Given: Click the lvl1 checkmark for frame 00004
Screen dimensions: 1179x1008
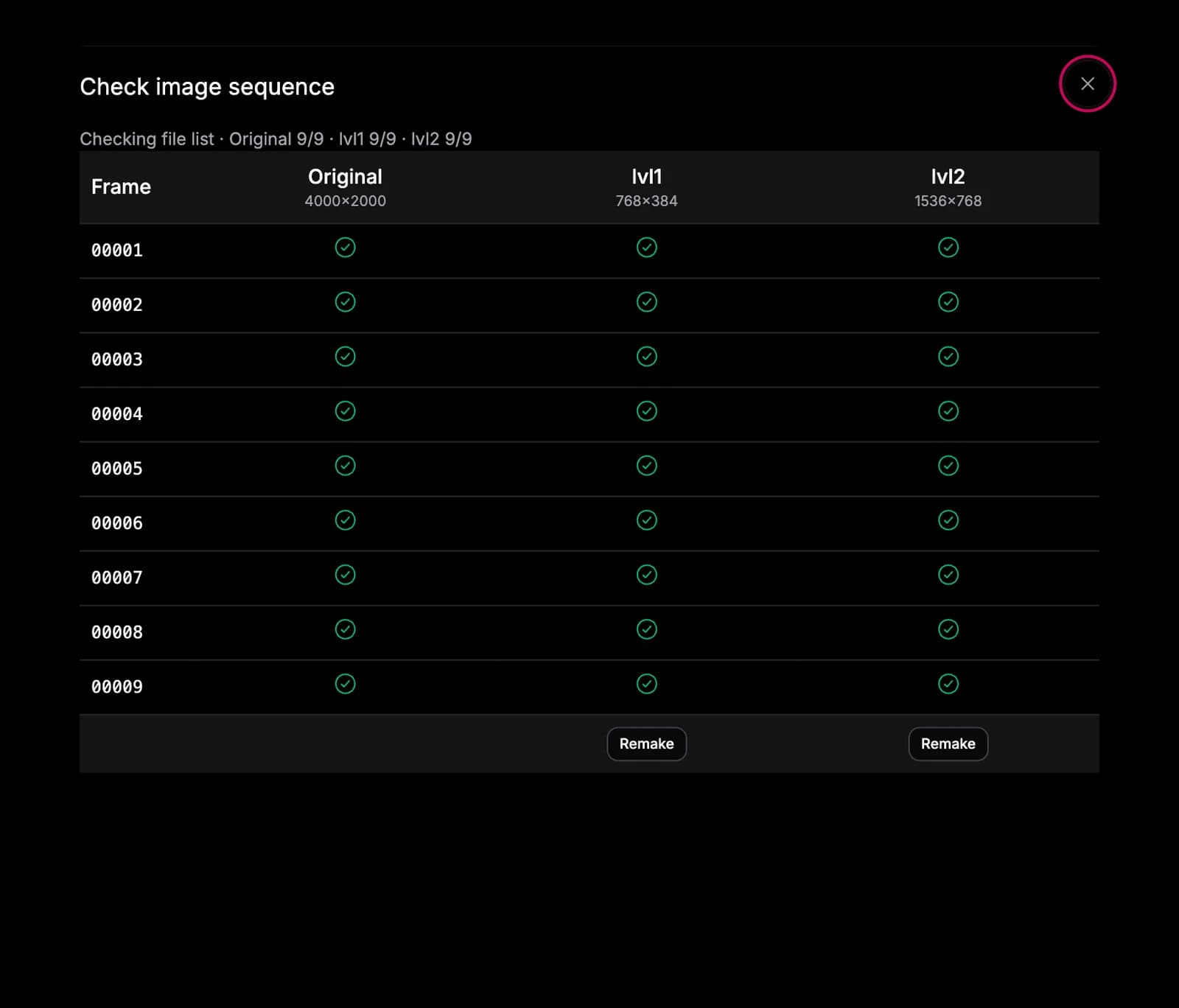Looking at the screenshot, I should coord(646,411).
